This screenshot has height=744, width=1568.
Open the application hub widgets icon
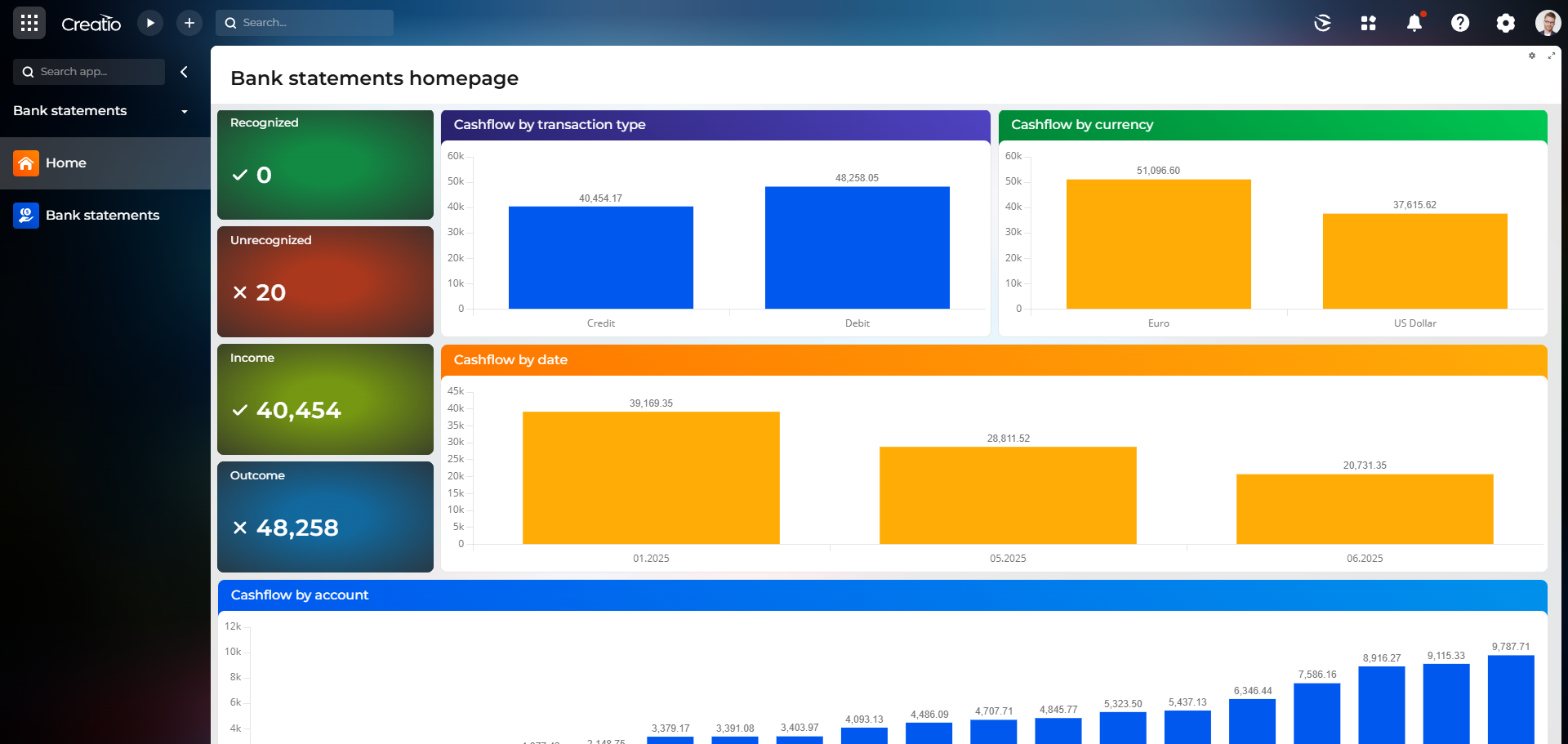[1369, 23]
